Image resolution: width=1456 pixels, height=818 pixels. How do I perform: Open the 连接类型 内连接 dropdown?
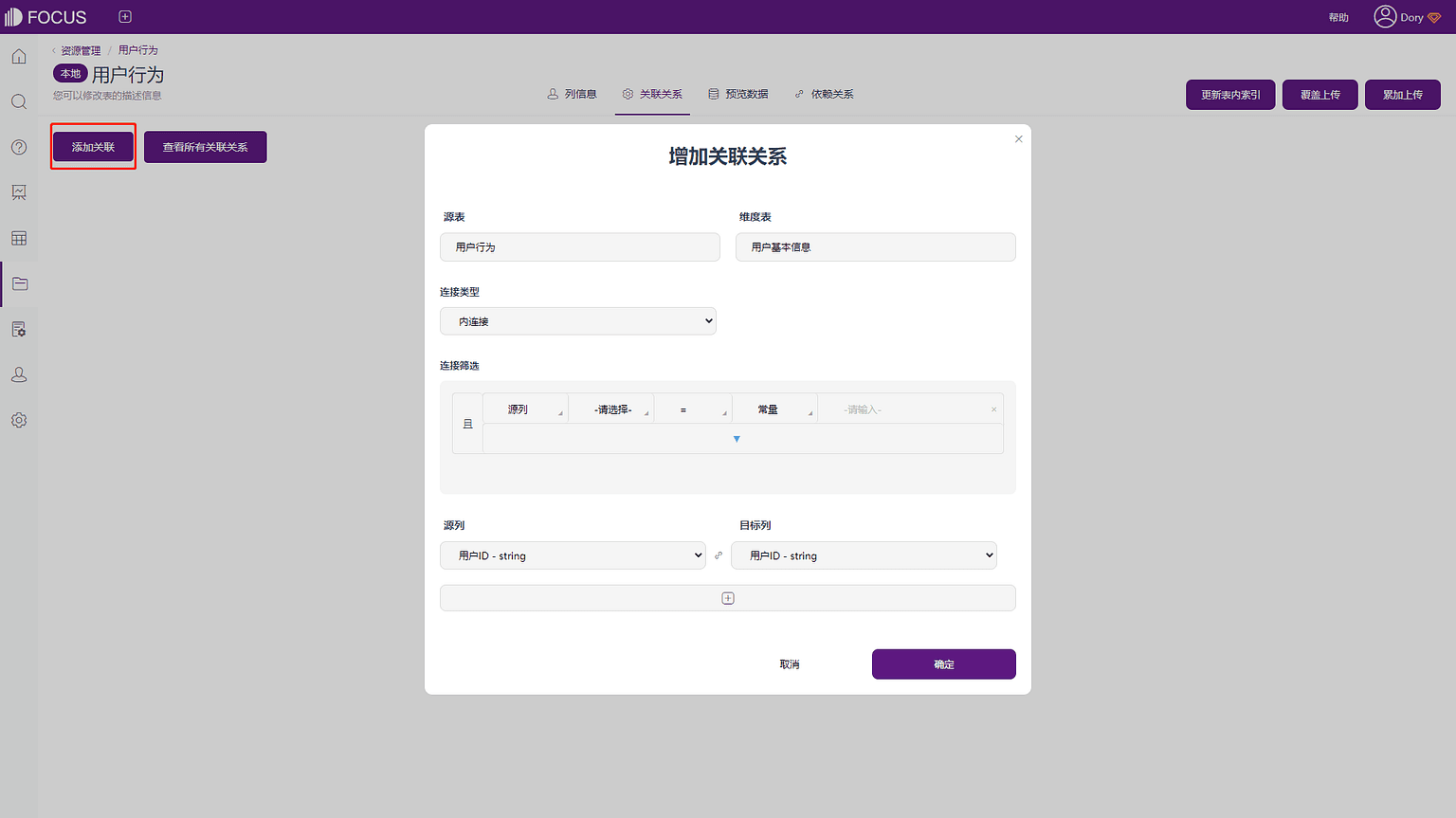[578, 321]
